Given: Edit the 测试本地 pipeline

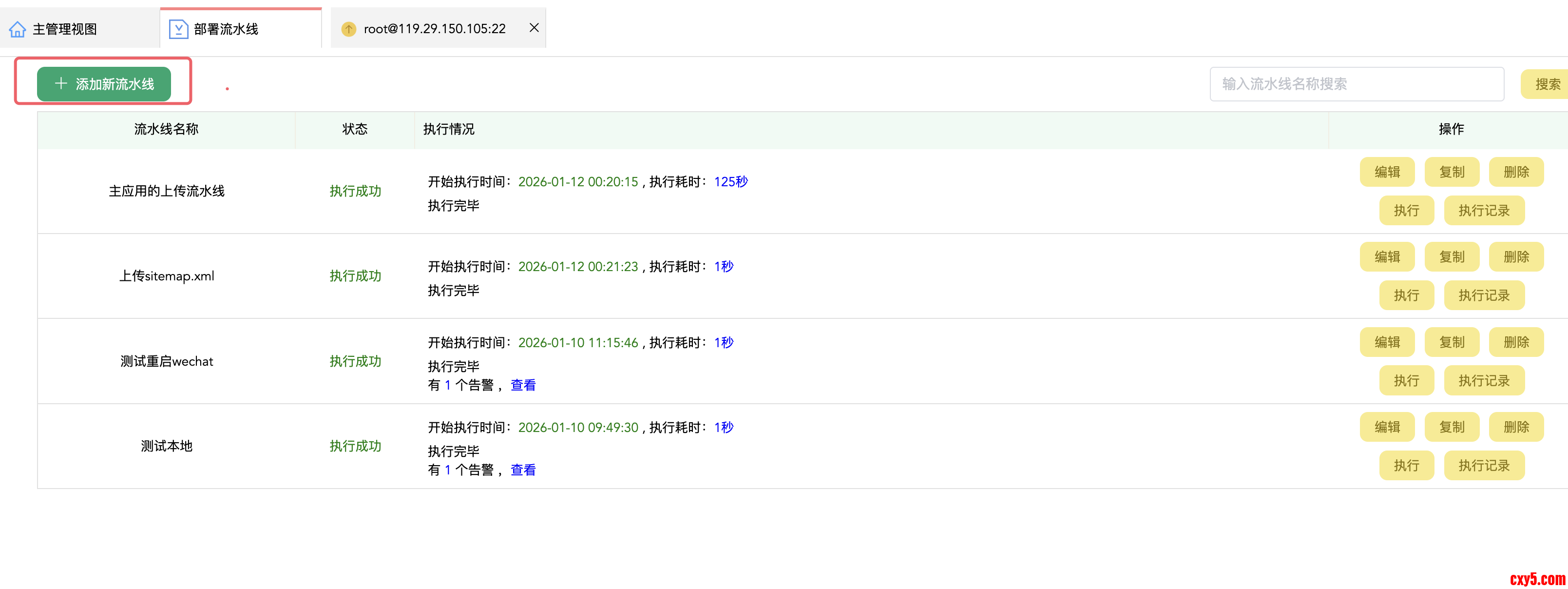Looking at the screenshot, I should pos(1387,427).
